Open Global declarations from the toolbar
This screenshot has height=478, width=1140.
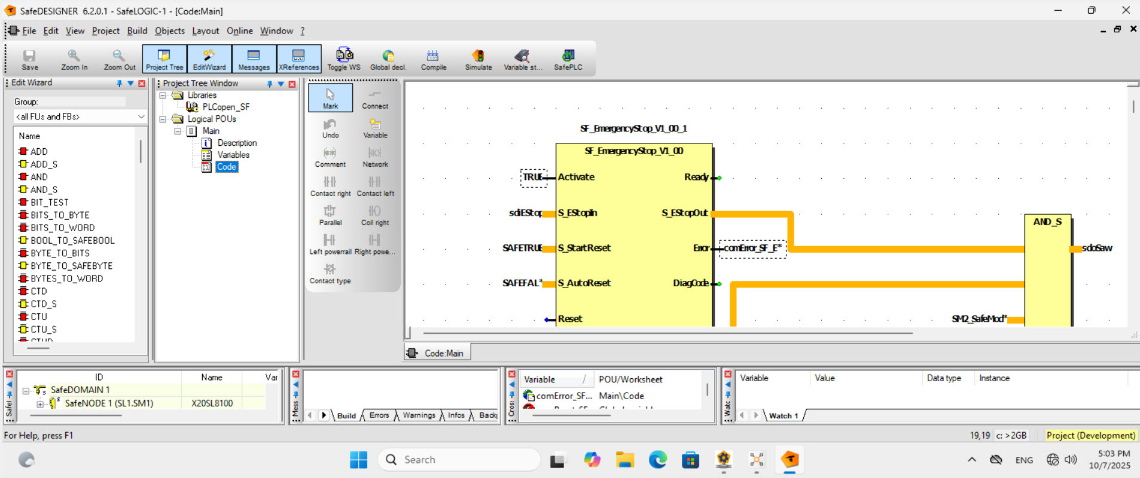[387, 59]
